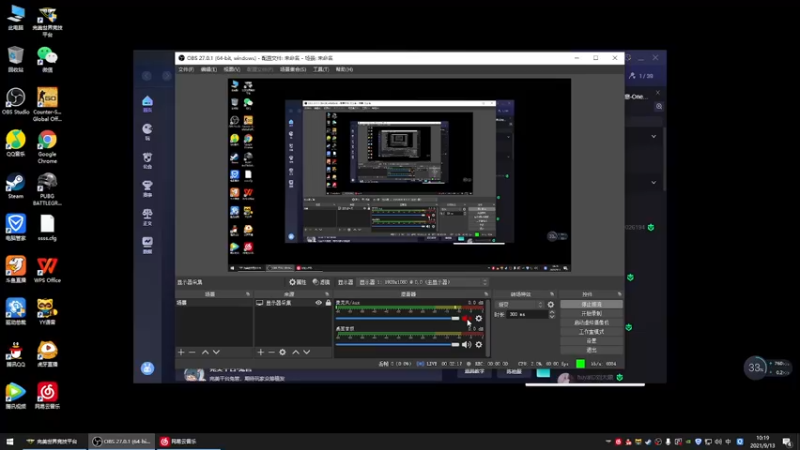This screenshot has width=800, height=450.
Task: Open QQ Music desktop shortcut
Action: pyautogui.click(x=15, y=143)
